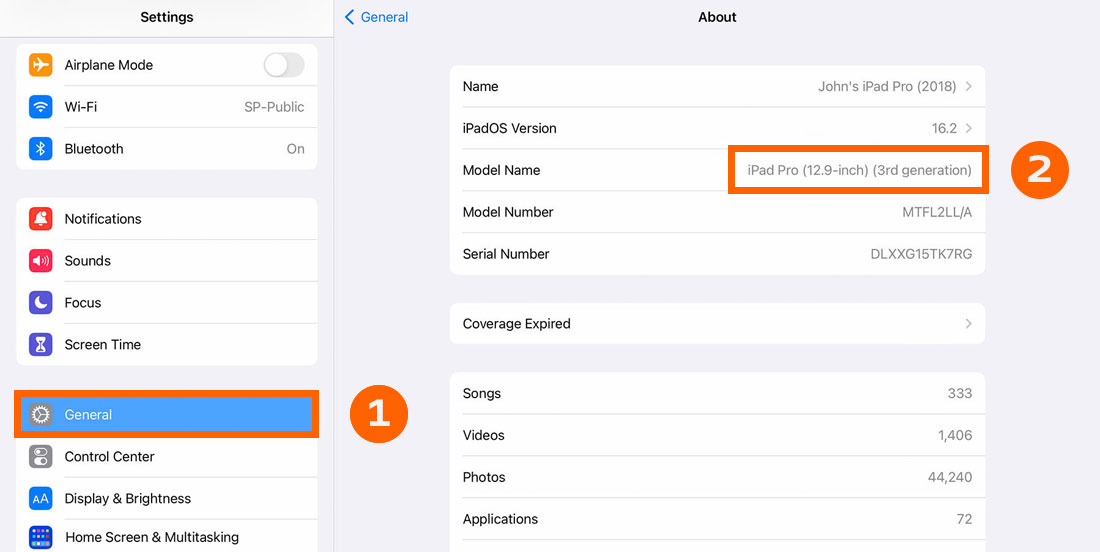Tap the Home Screen & Multitasking icon
The width and height of the screenshot is (1100, 552).
point(41,537)
